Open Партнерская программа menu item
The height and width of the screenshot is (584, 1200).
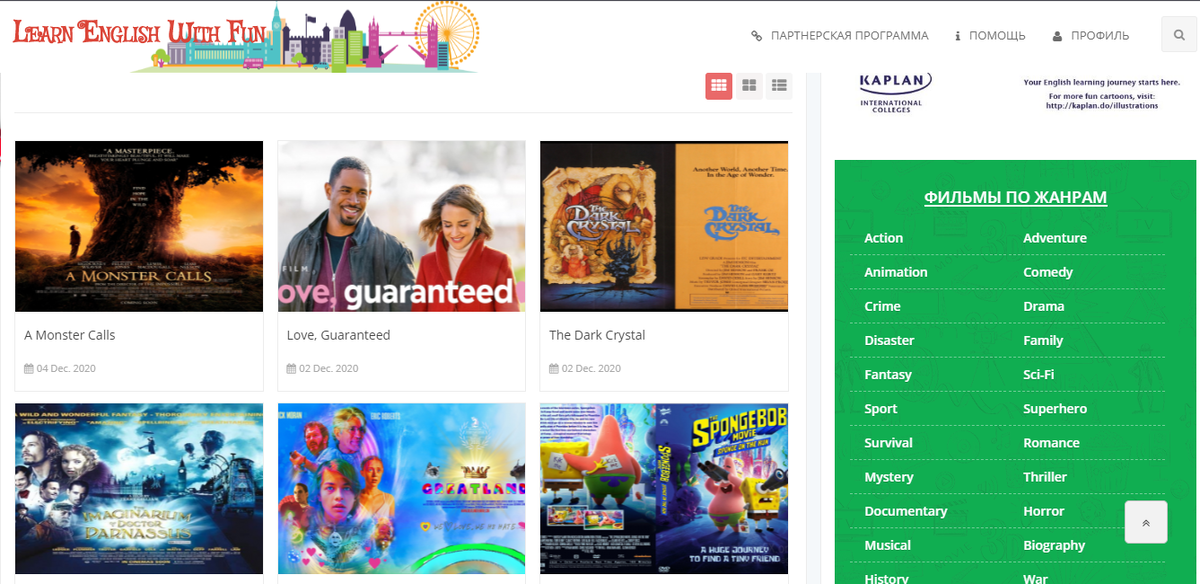pyautogui.click(x=840, y=36)
